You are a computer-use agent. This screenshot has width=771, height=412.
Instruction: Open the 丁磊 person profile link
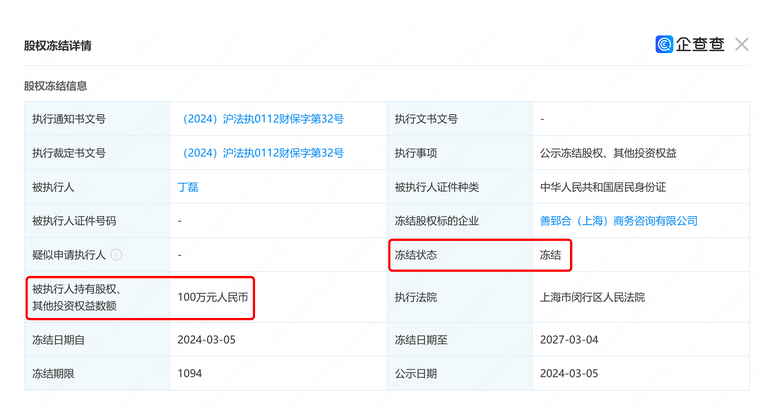(188, 187)
